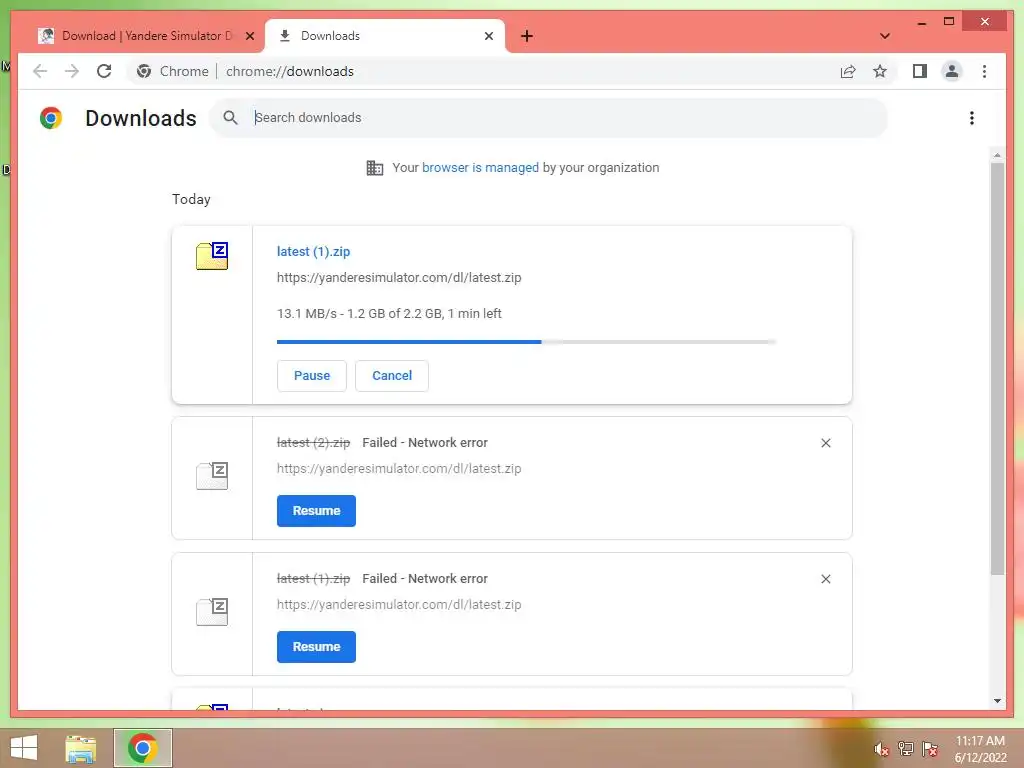This screenshot has width=1024, height=768.
Task: Click the network tray icon
Action: click(x=906, y=748)
